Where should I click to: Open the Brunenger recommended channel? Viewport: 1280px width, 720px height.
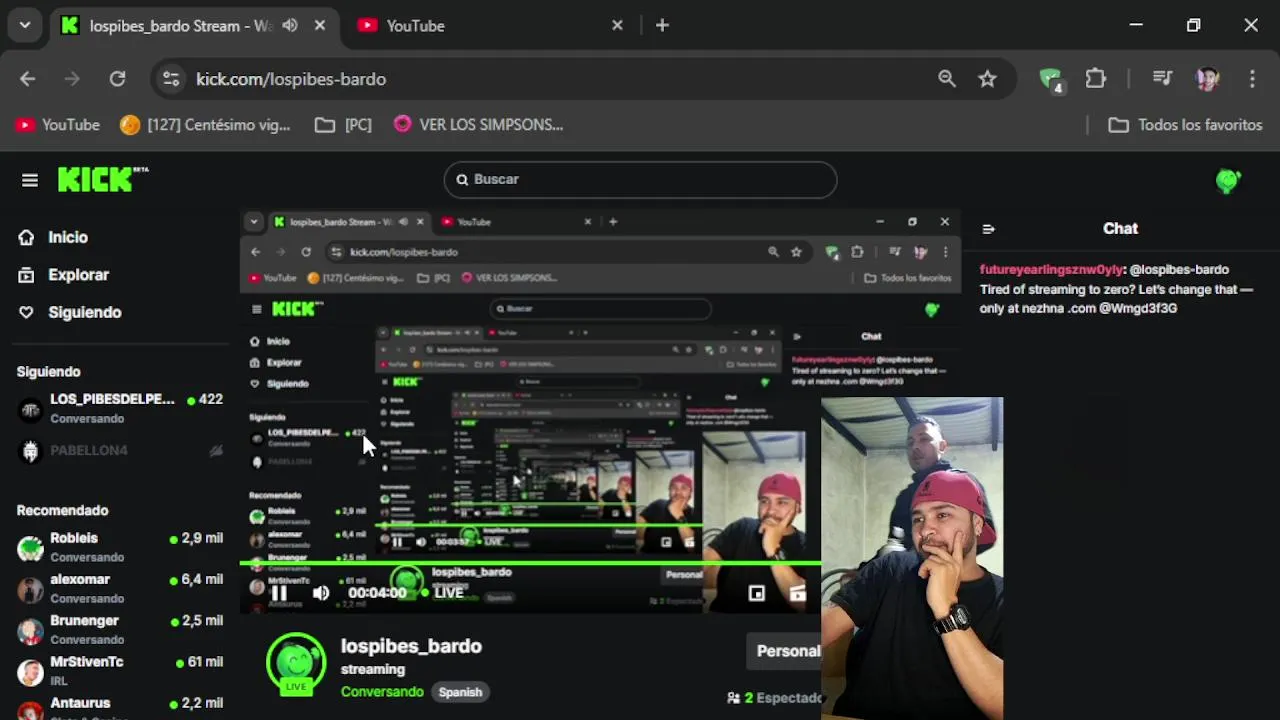click(120, 629)
